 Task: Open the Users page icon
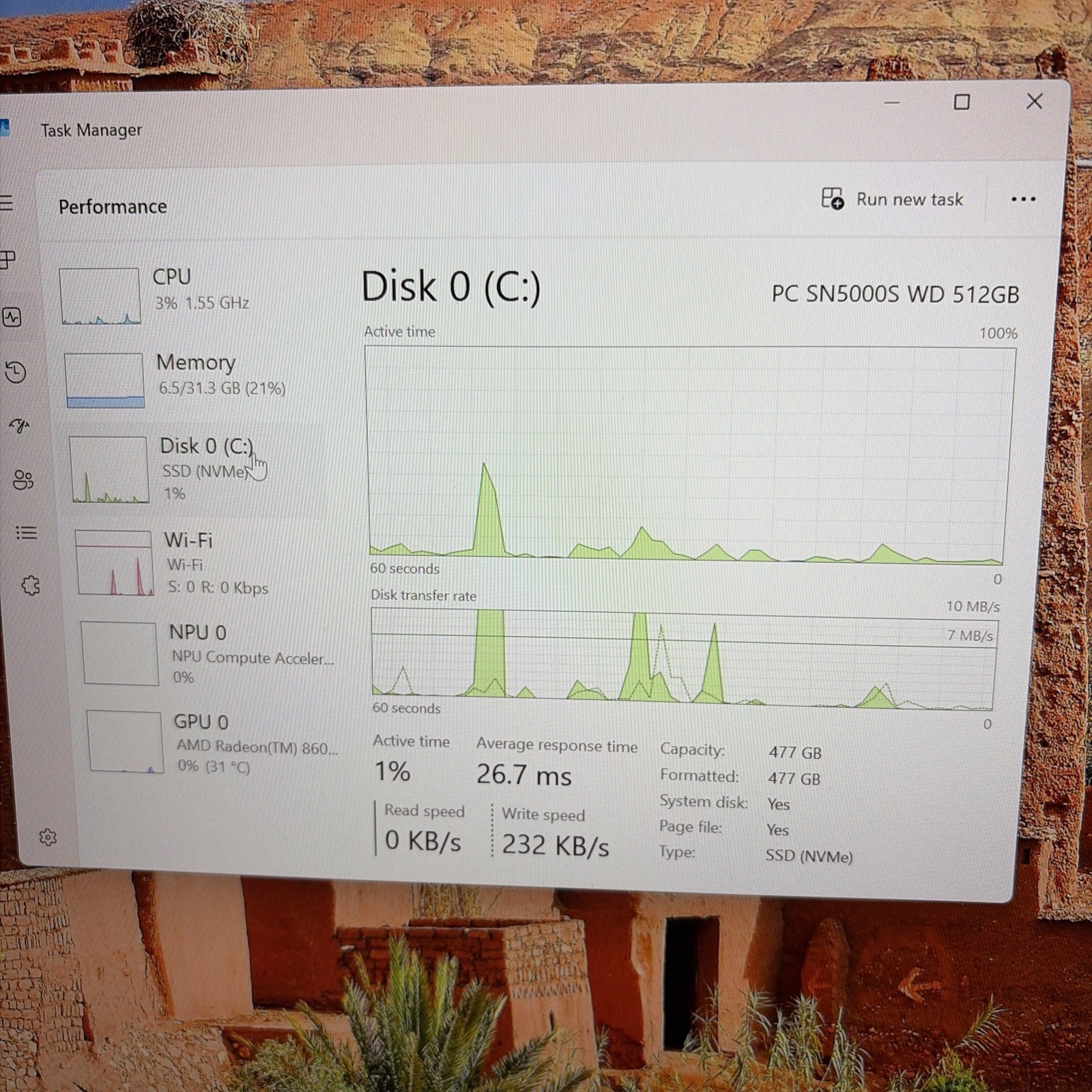coord(23,480)
